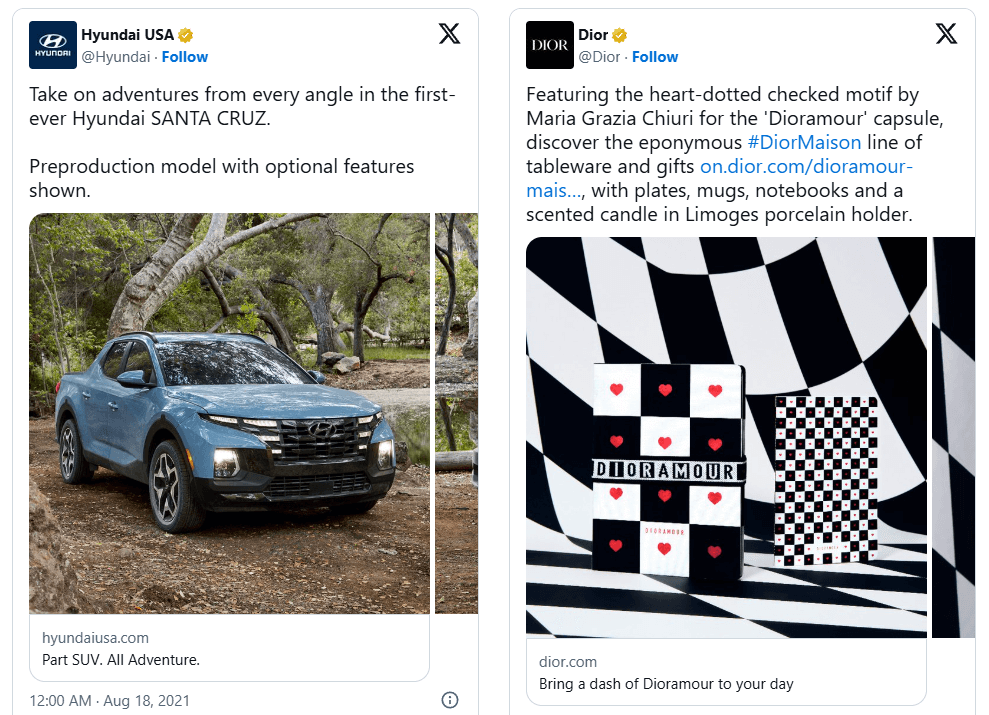This screenshot has height=715, width=989.
Task: Click the Dior logo profile avatar
Action: 550,45
